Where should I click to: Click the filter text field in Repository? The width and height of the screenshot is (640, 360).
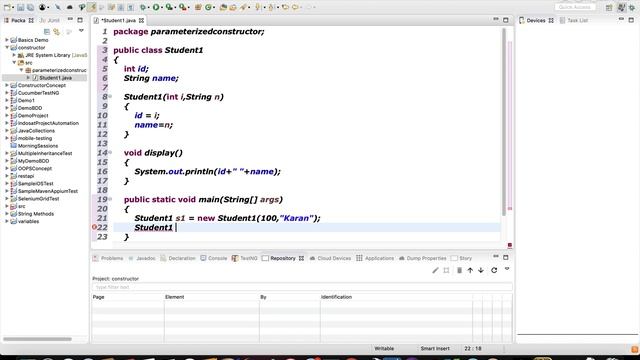pos(302,287)
